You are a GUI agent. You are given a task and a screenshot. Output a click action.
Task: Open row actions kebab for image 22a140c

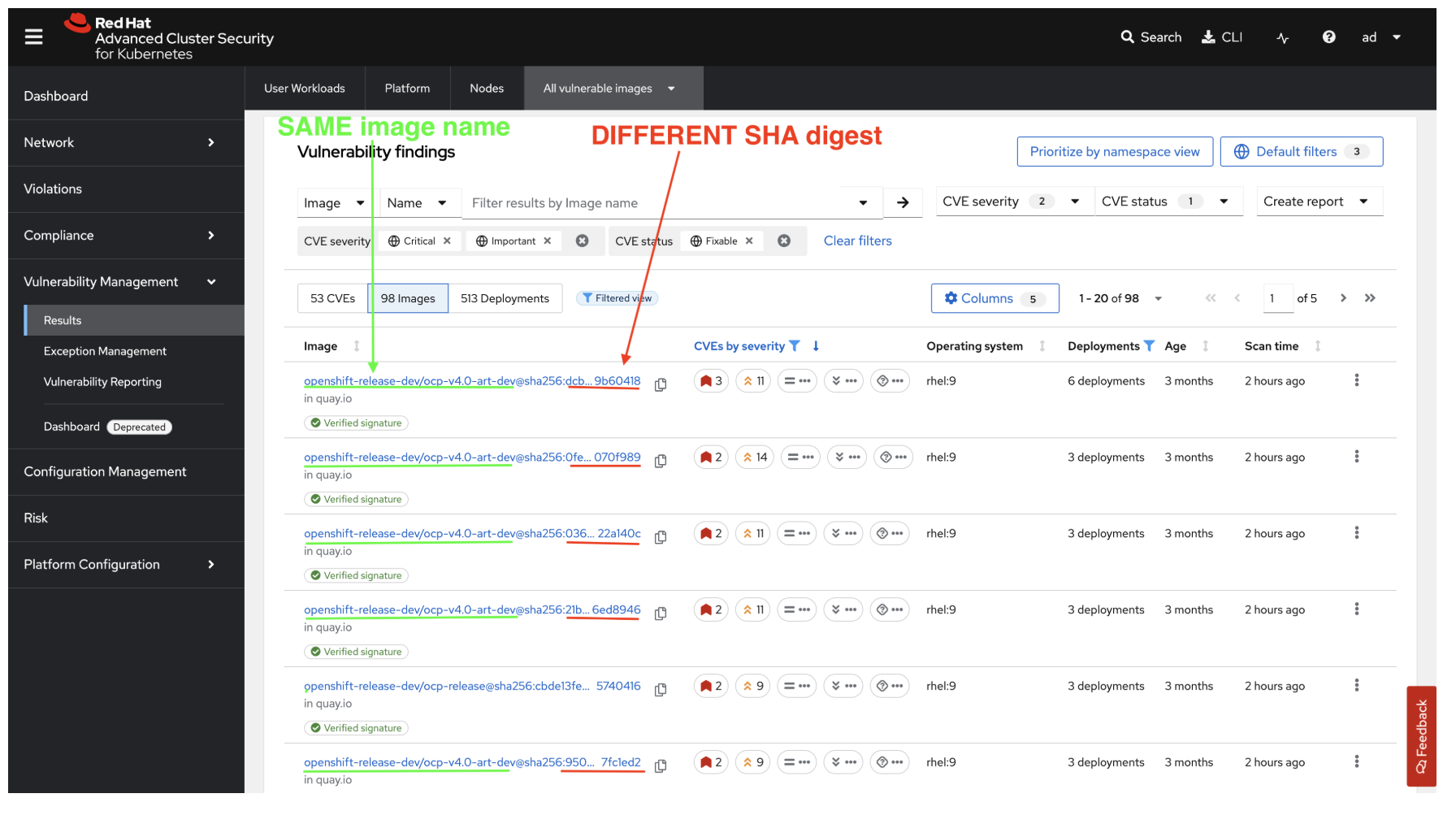pyautogui.click(x=1357, y=533)
